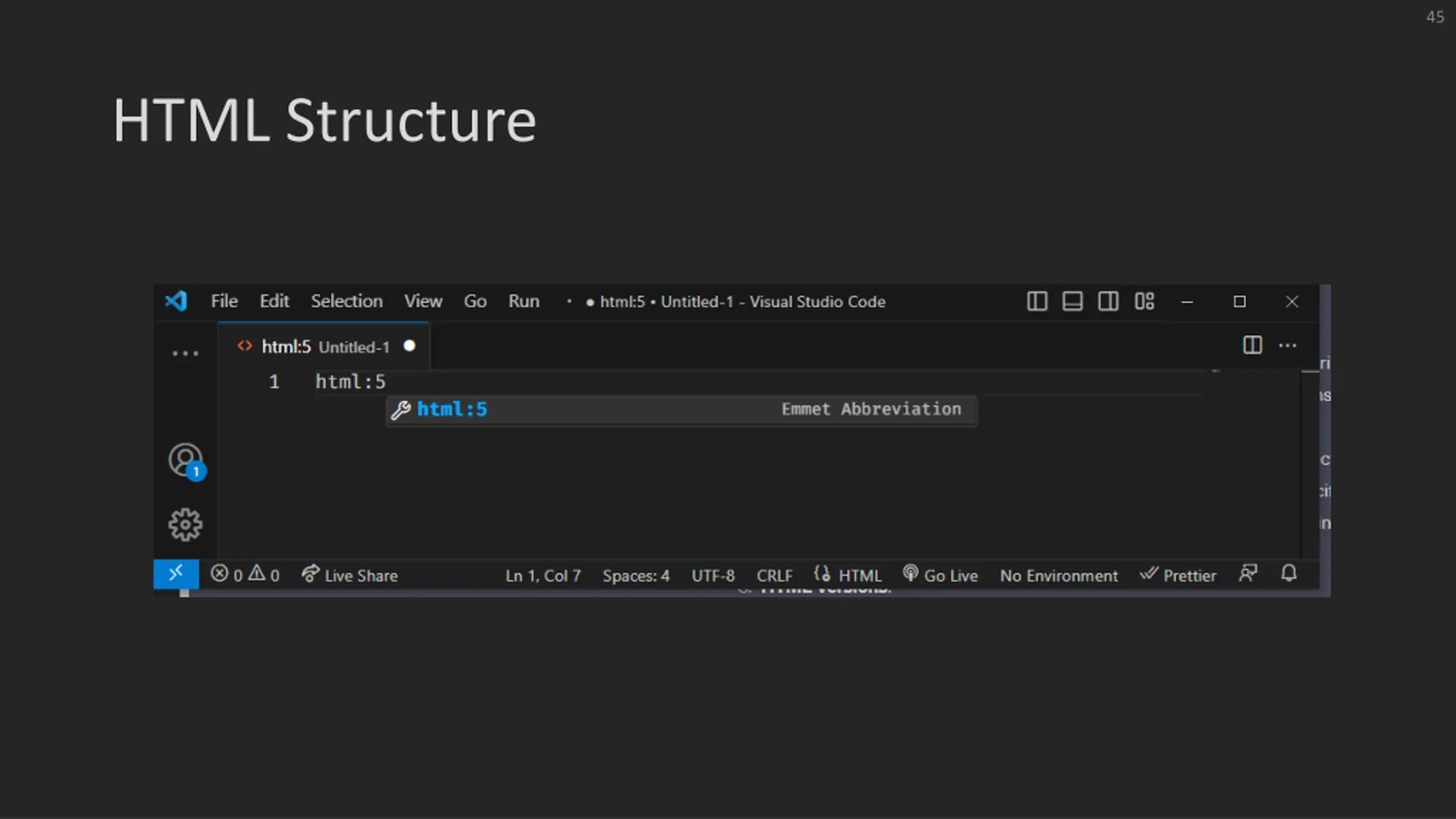Image resolution: width=1456 pixels, height=819 pixels.
Task: Click Go Live in the status bar
Action: (x=941, y=575)
